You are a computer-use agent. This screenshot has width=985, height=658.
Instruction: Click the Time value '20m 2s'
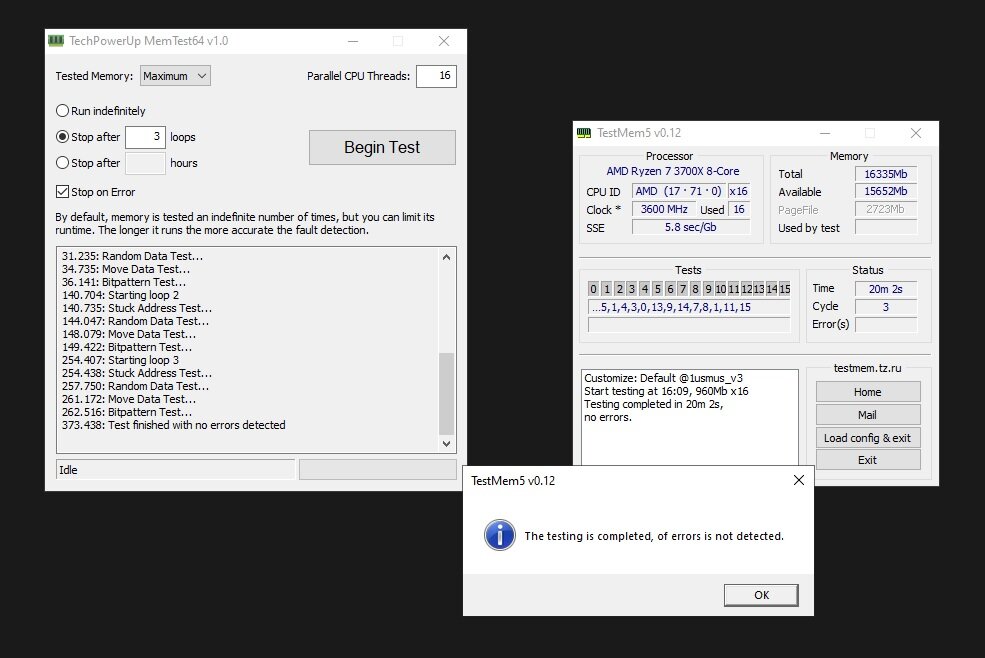[885, 289]
